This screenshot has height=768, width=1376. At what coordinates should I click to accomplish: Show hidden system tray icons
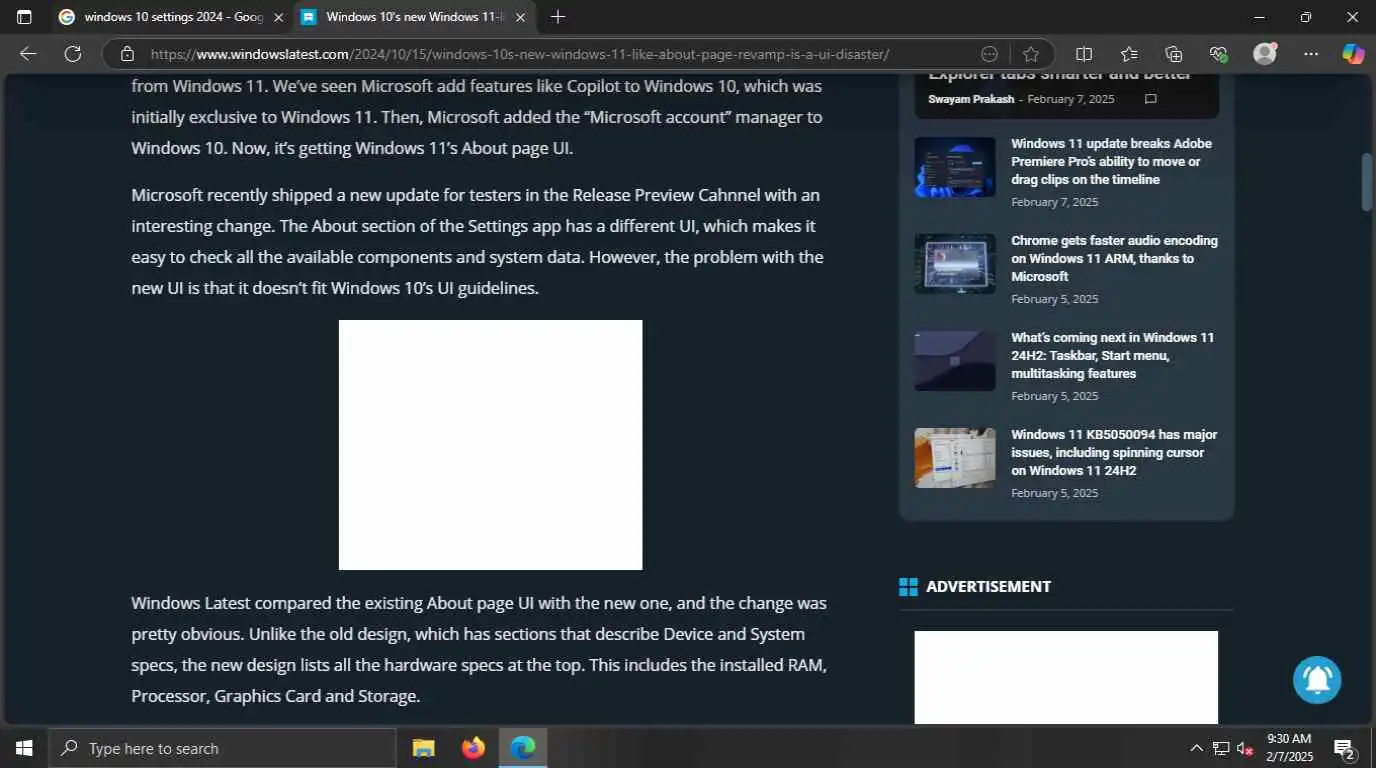[x=1196, y=748]
